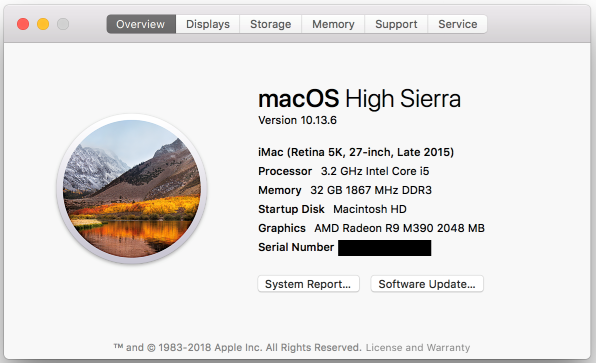The image size is (596, 363).
Task: Minimize window with the yellow button
Action: [43, 24]
